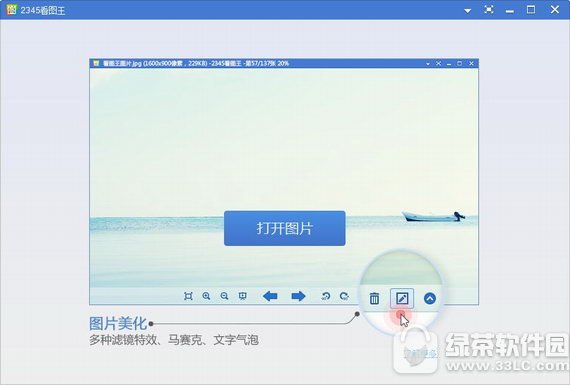The width and height of the screenshot is (570, 385).
Task: Click the inner preview window's fullscreen icon
Action: [x=438, y=63]
